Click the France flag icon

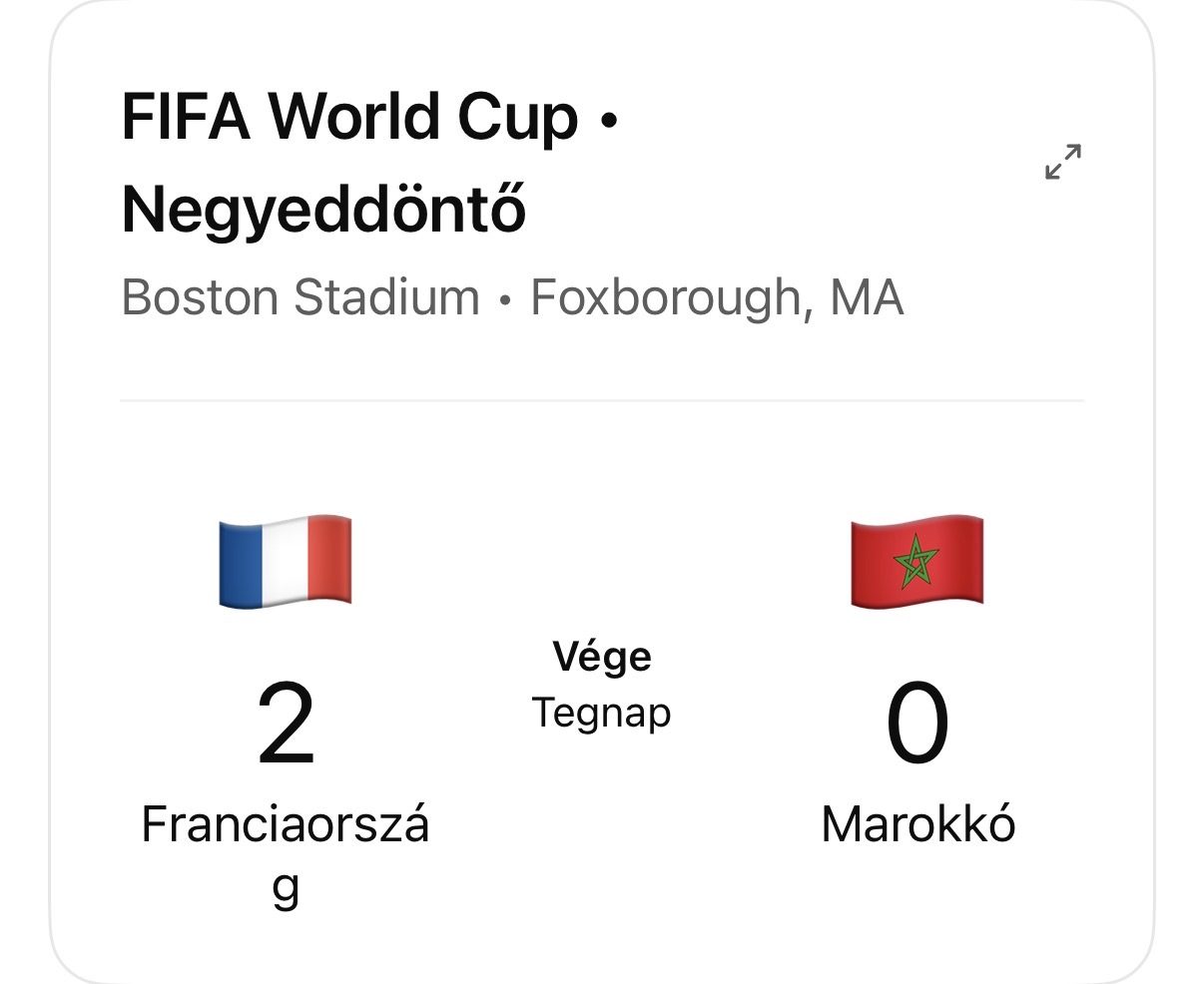286,561
